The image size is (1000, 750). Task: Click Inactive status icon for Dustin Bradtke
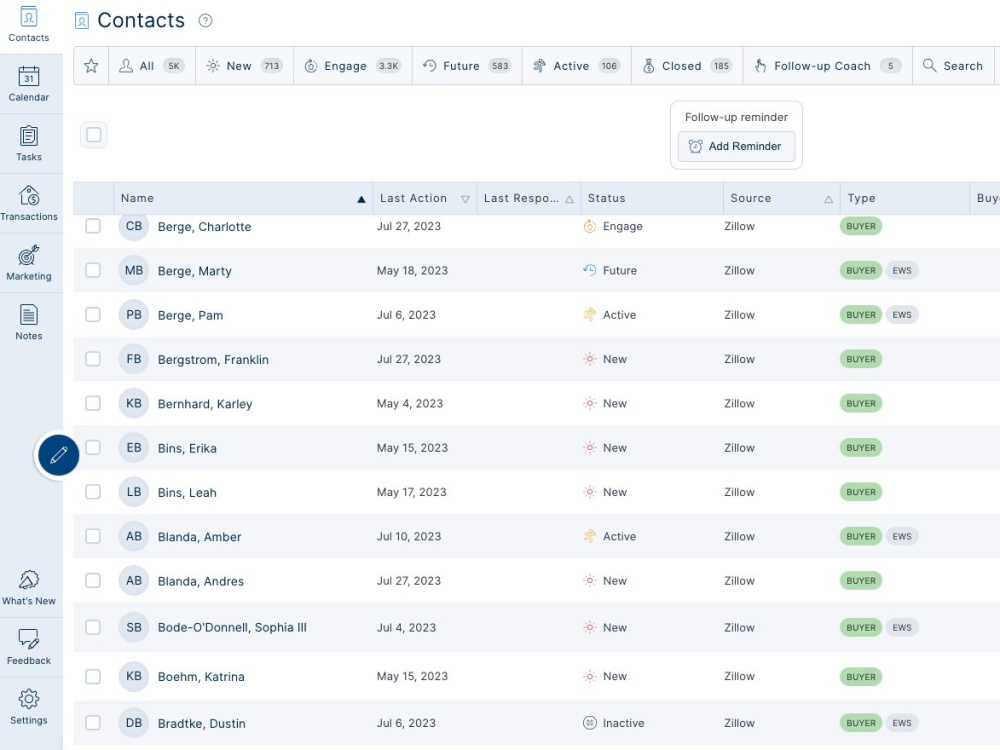(x=590, y=723)
